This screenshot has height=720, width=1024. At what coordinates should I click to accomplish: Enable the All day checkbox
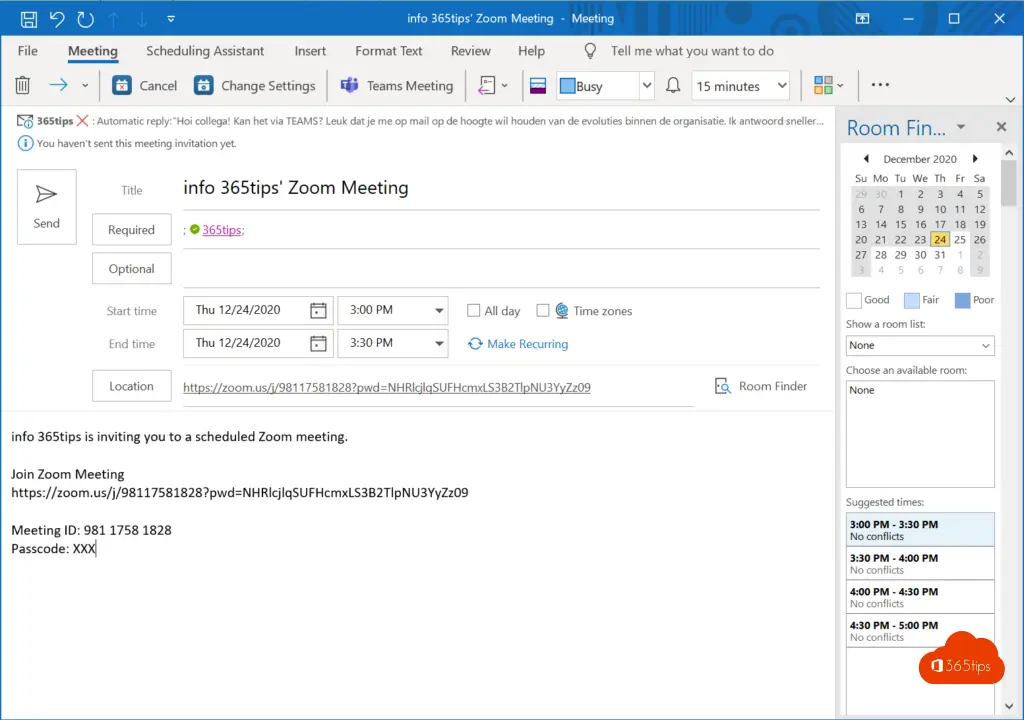[x=474, y=311]
